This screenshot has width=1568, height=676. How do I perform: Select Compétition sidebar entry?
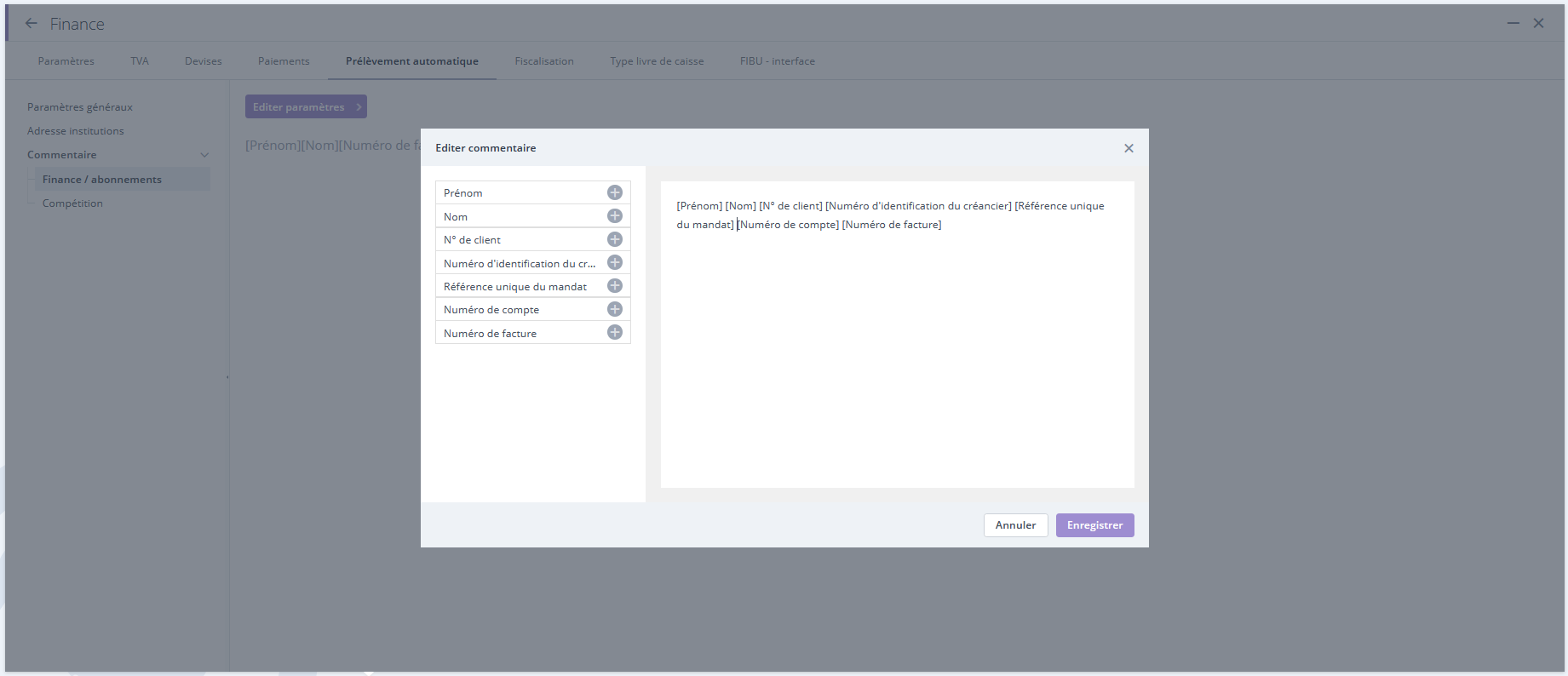[x=72, y=203]
